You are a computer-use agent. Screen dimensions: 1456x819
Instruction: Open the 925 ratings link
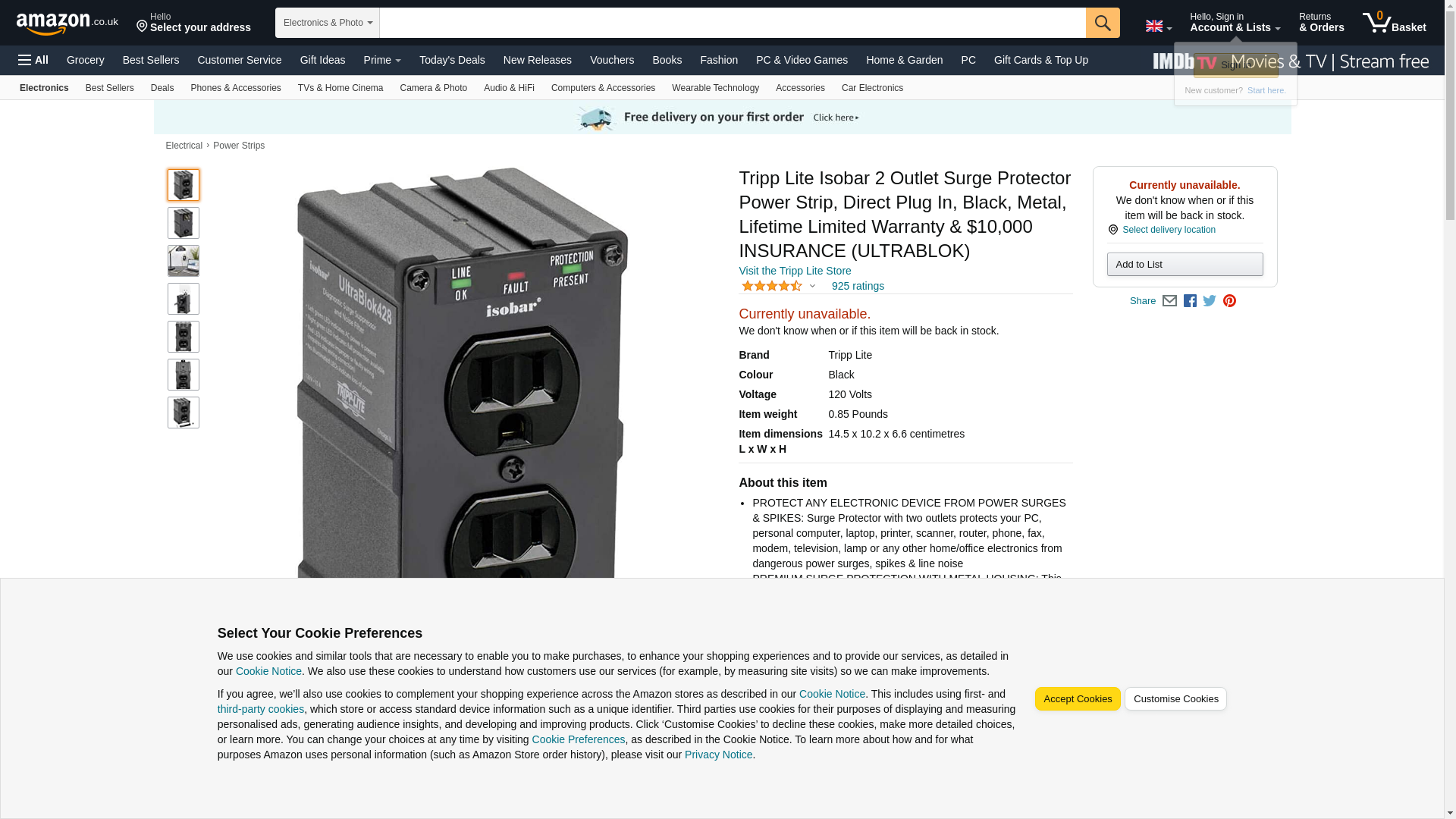858,287
